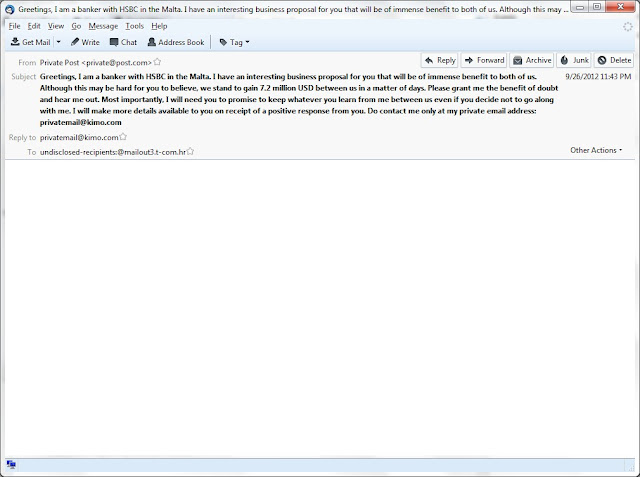The width and height of the screenshot is (640, 477).
Task: Open the File menu
Action: click(x=14, y=26)
